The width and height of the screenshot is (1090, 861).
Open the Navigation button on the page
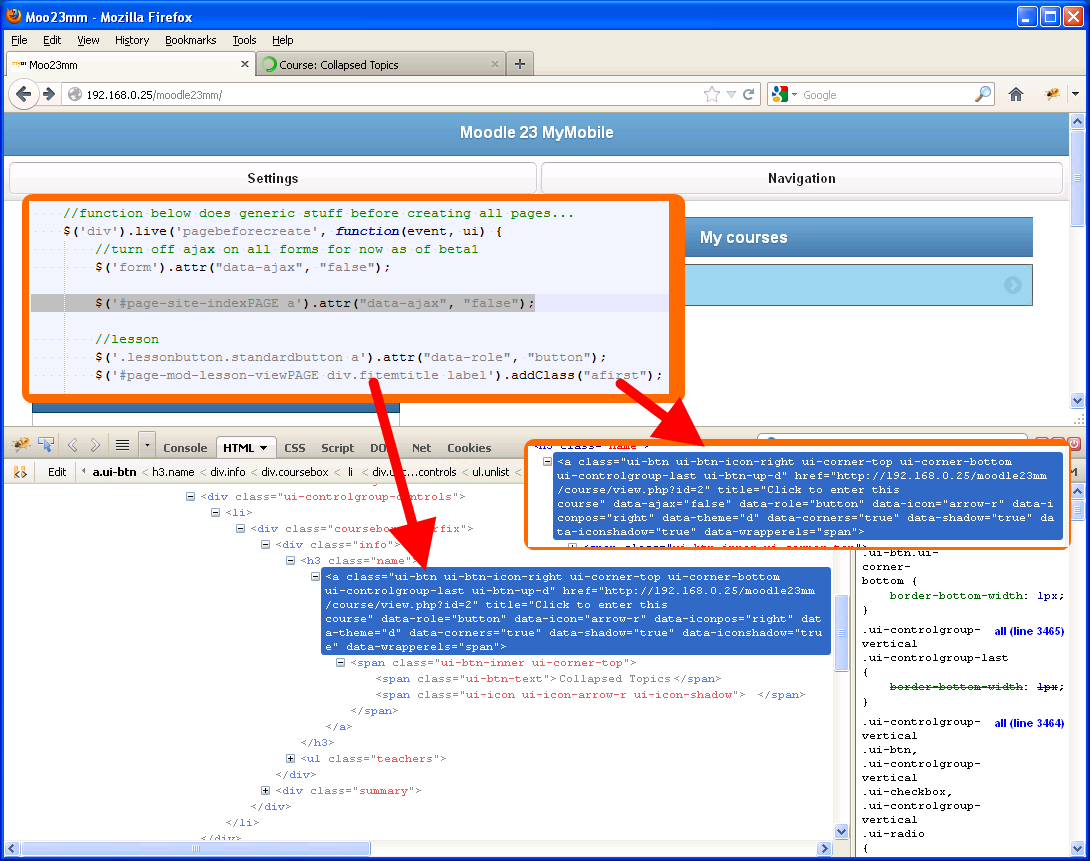pyautogui.click(x=802, y=179)
